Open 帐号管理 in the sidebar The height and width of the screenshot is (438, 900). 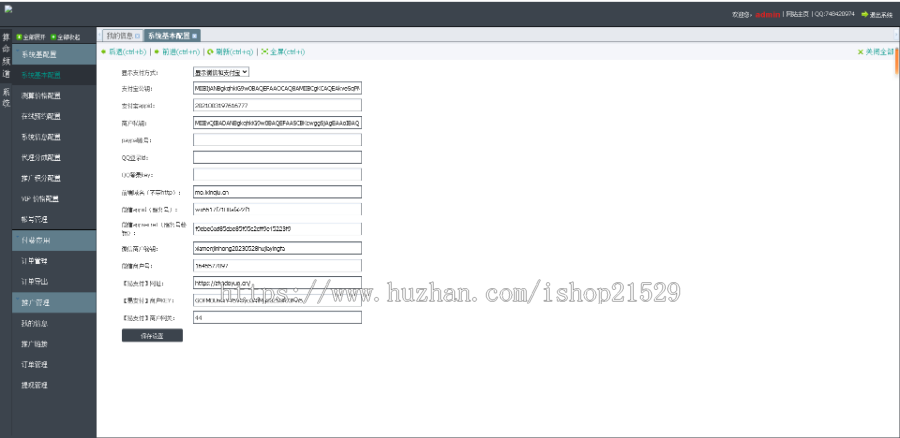click(54, 220)
